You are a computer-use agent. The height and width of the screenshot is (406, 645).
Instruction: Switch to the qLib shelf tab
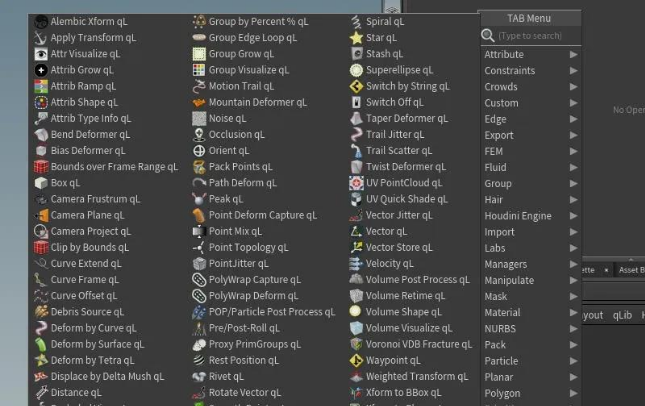coord(622,315)
